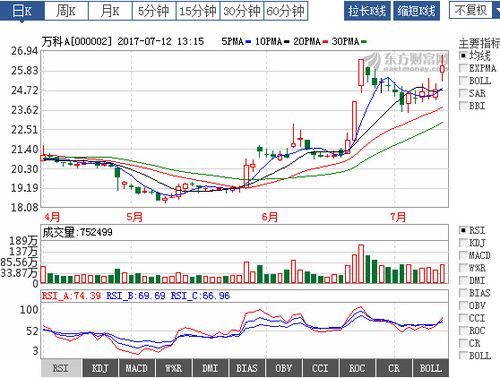Select the BOLL main indicator option
This screenshot has height=378, width=500.
tap(475, 81)
